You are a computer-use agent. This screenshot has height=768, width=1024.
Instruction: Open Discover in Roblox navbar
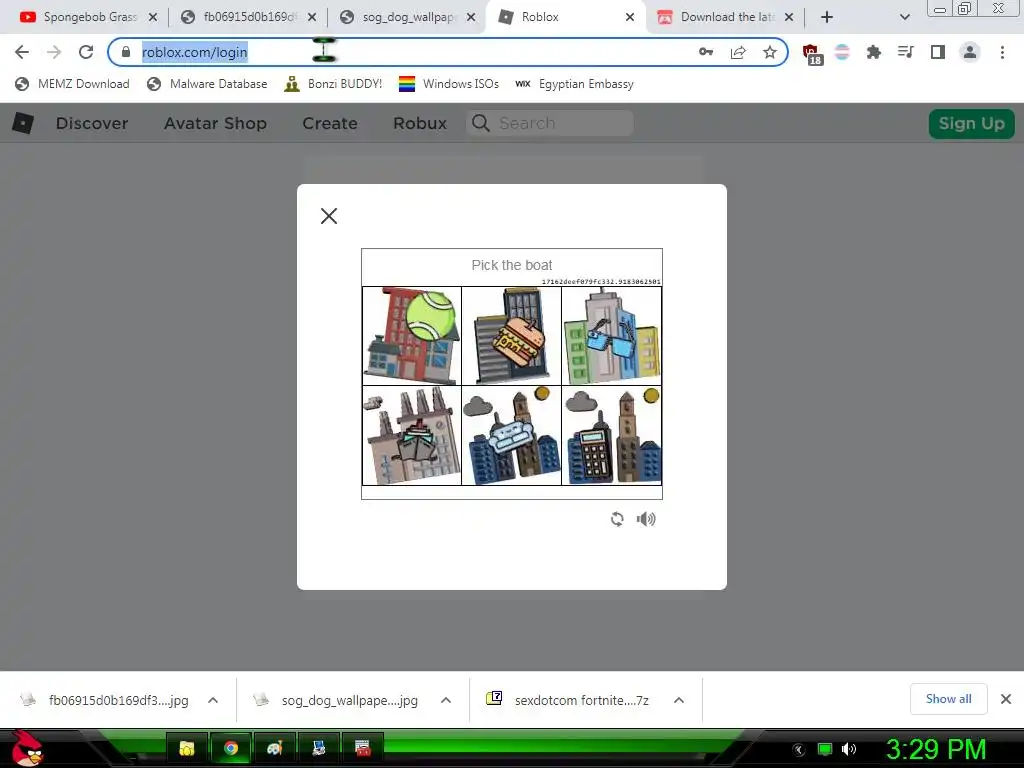(x=92, y=123)
